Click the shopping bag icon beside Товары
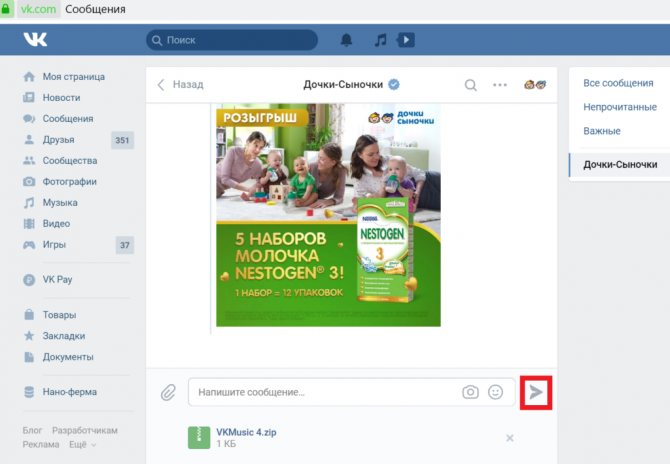Screen dimensions: 670x464 [29, 314]
